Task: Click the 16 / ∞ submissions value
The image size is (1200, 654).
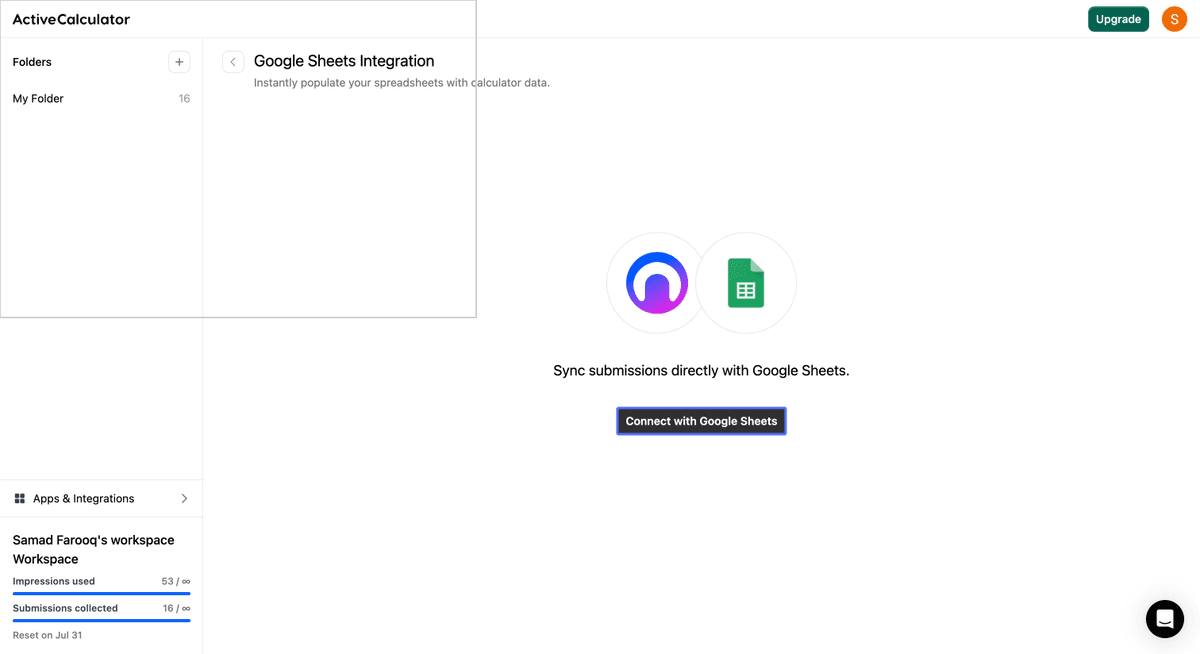Action: 176,608
